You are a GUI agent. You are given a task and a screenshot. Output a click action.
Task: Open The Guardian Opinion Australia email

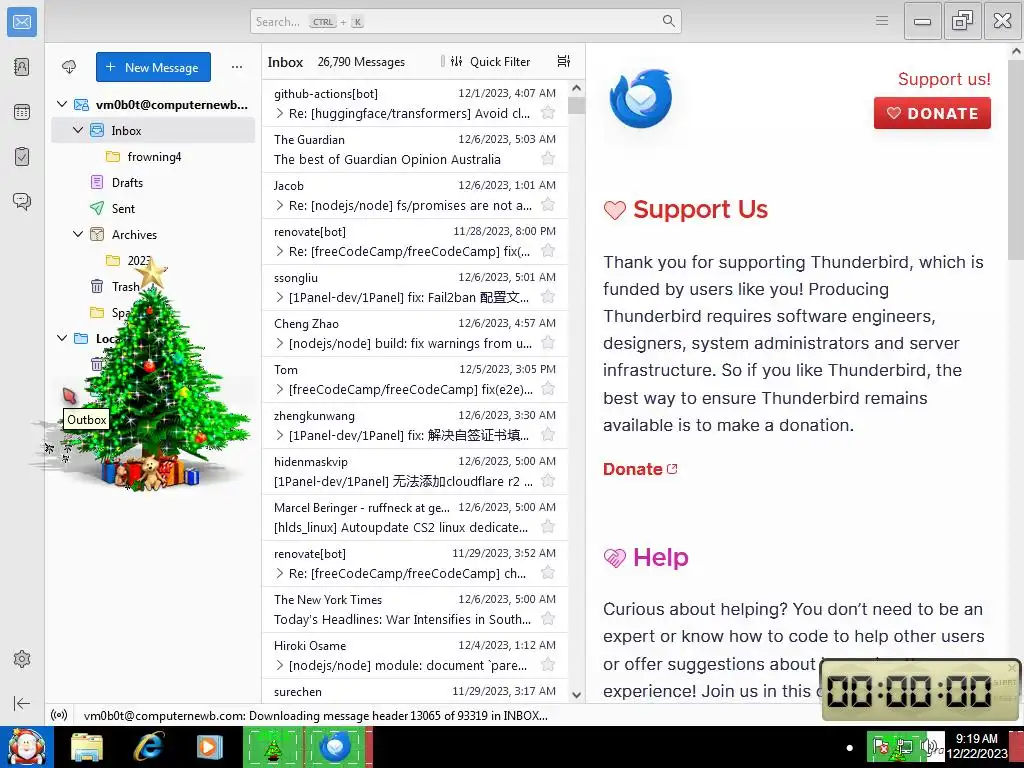tap(415, 150)
